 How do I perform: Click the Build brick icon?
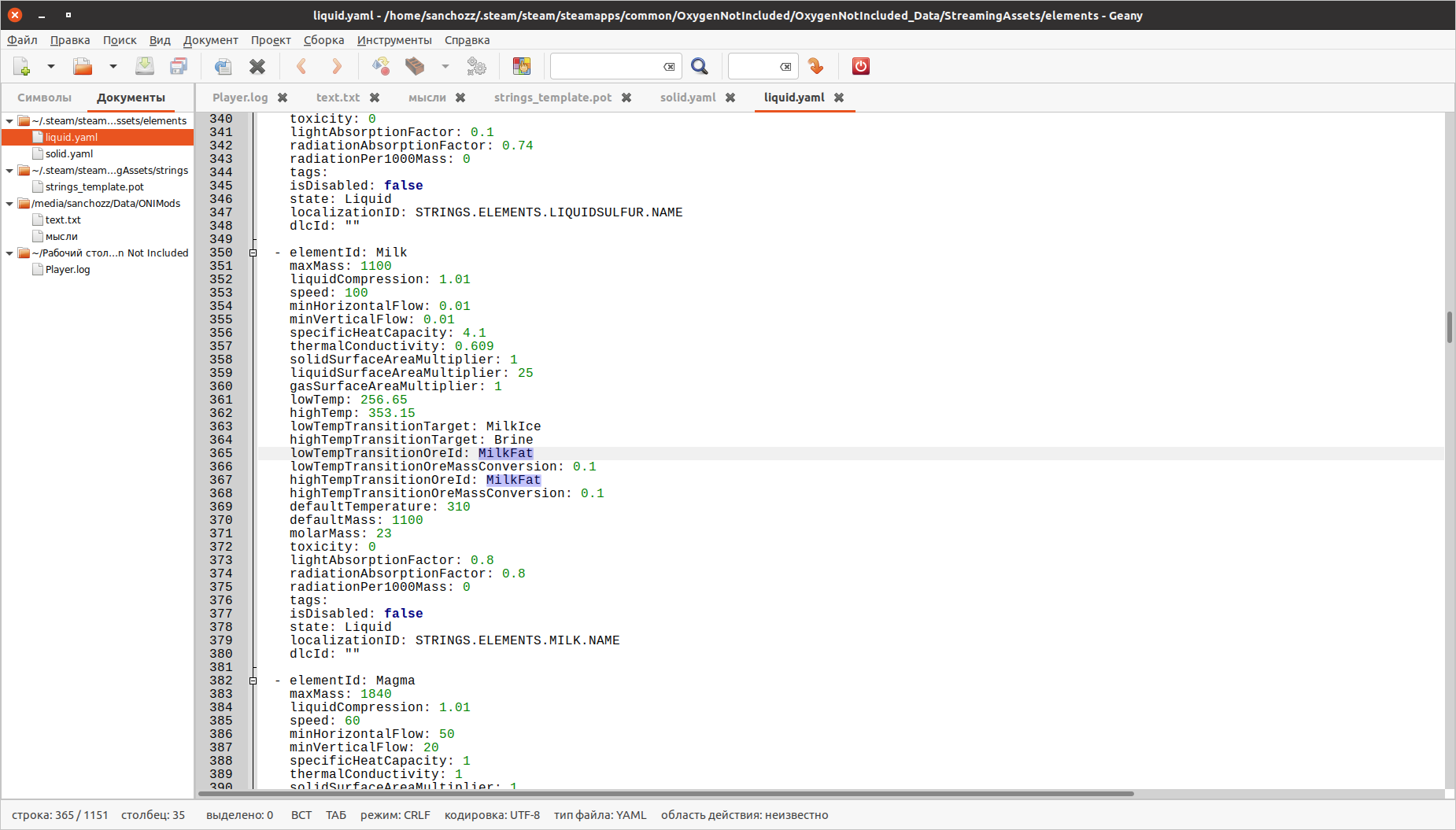tap(415, 67)
